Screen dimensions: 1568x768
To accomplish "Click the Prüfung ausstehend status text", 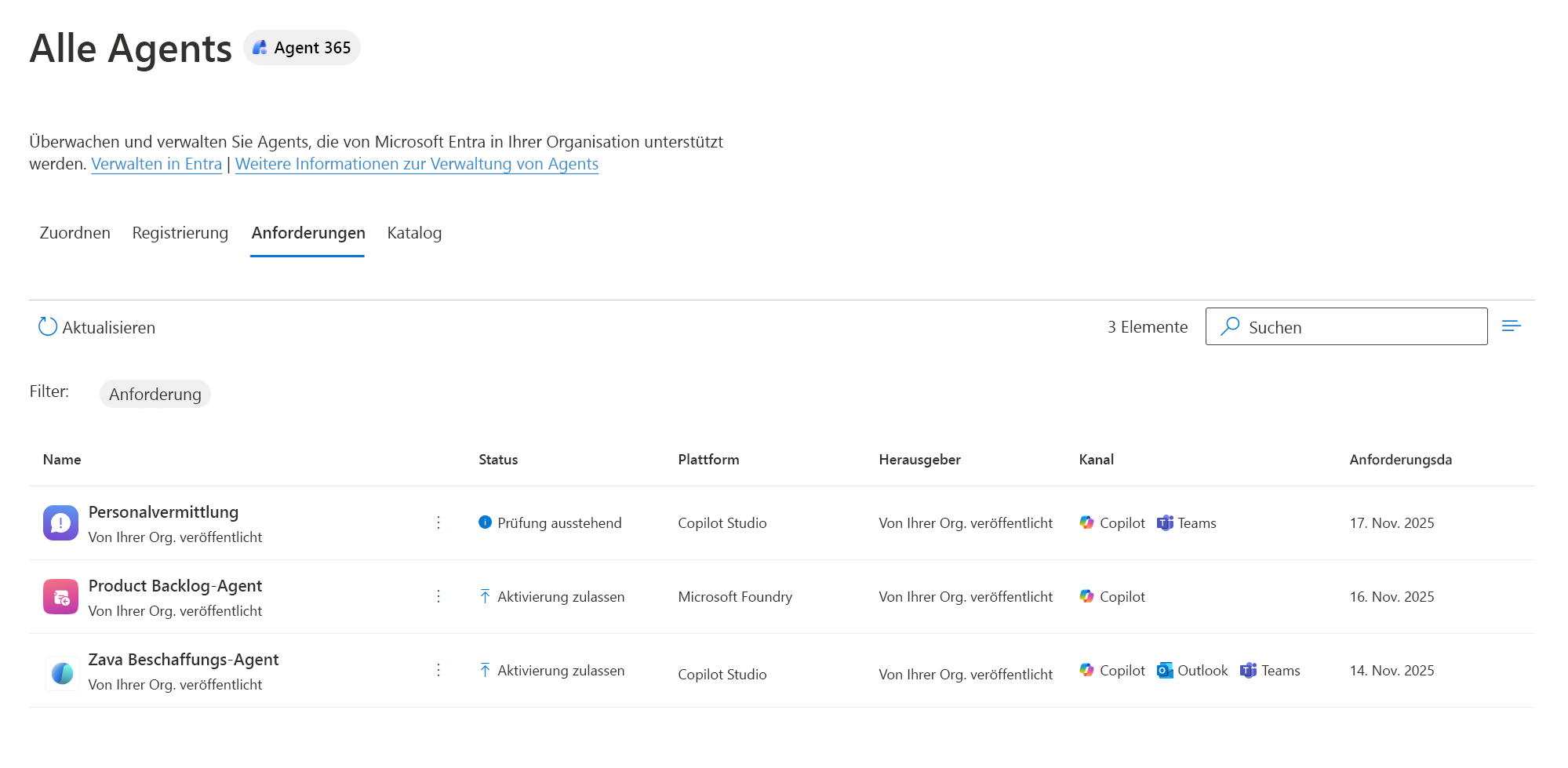I will click(559, 523).
